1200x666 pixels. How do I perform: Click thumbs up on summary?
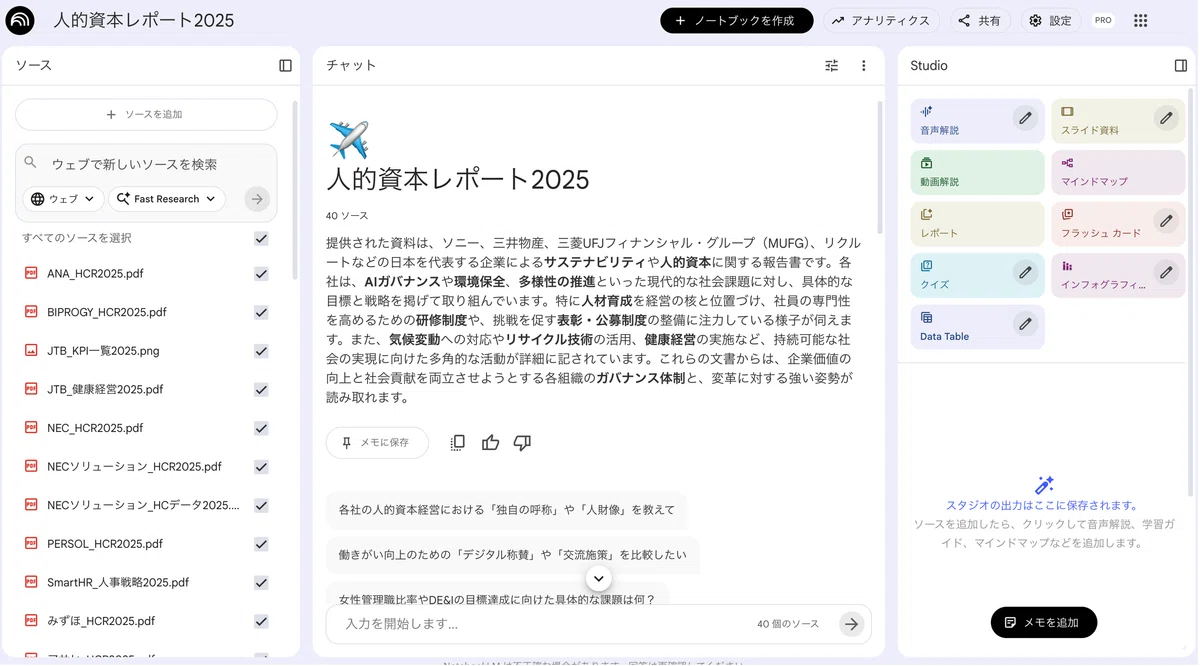(x=490, y=443)
